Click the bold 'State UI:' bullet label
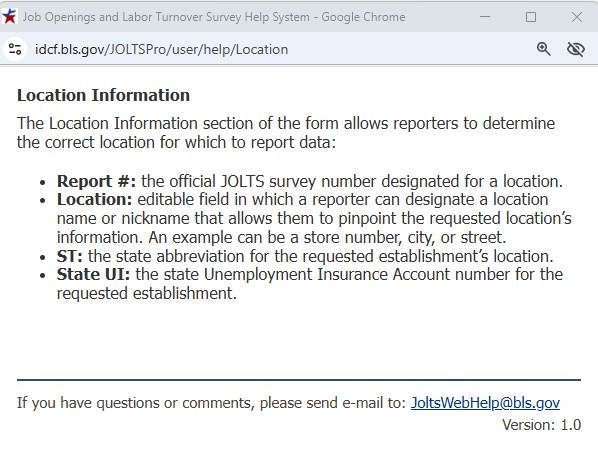 (93, 274)
